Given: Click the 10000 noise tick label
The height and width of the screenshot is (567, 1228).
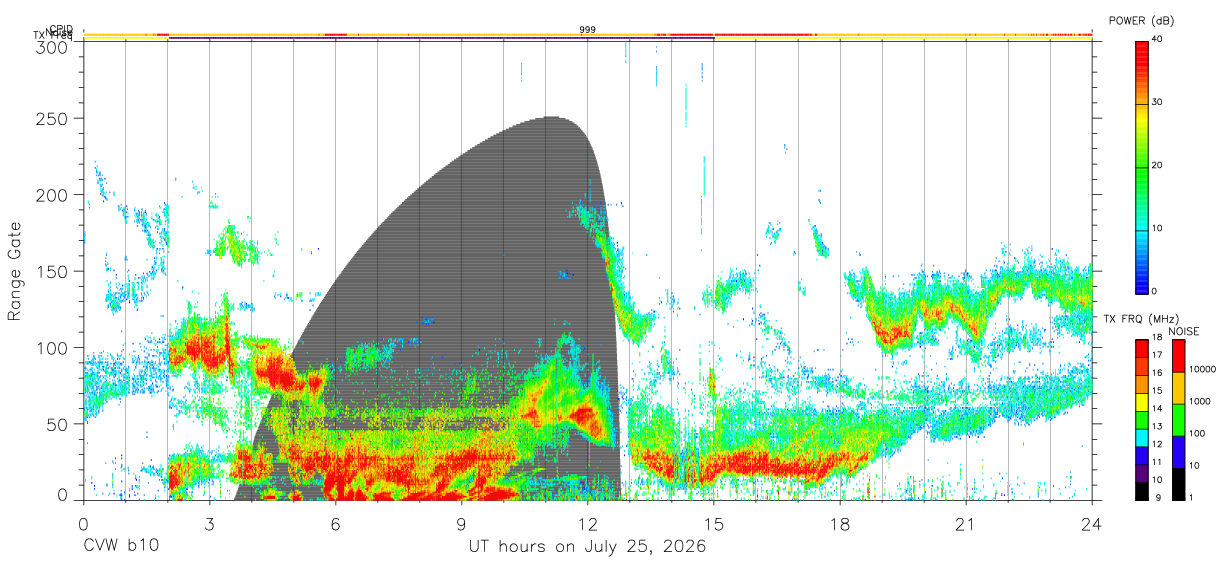Looking at the screenshot, I should pos(1201,369).
